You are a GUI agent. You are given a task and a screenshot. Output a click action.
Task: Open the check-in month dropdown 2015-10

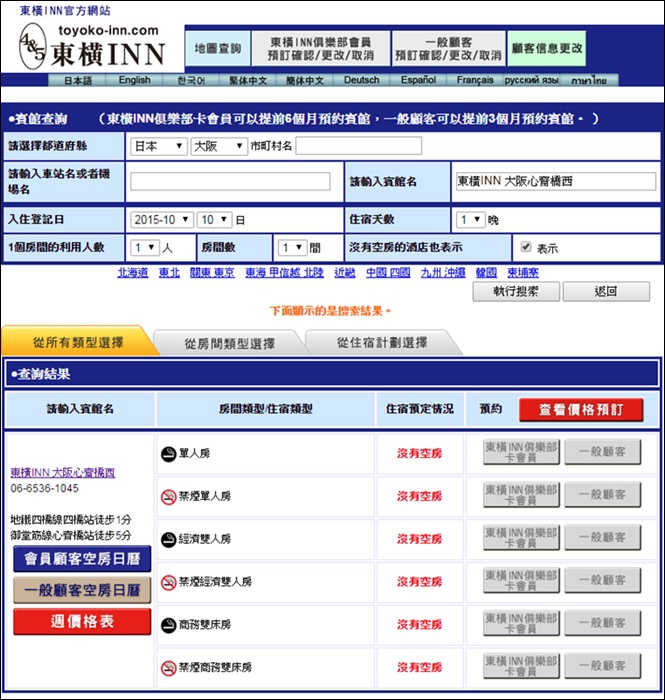coord(162,220)
